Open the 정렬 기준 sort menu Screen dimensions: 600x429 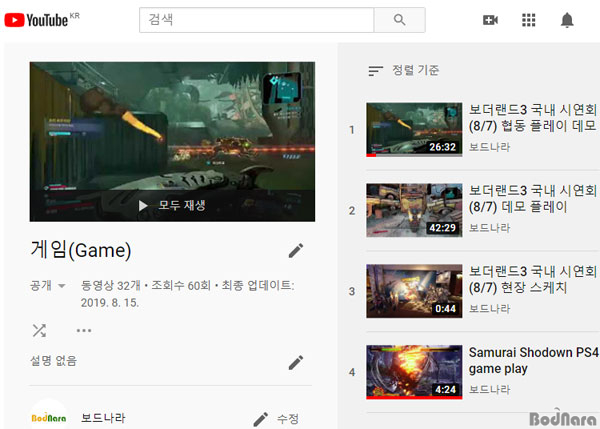pos(404,70)
